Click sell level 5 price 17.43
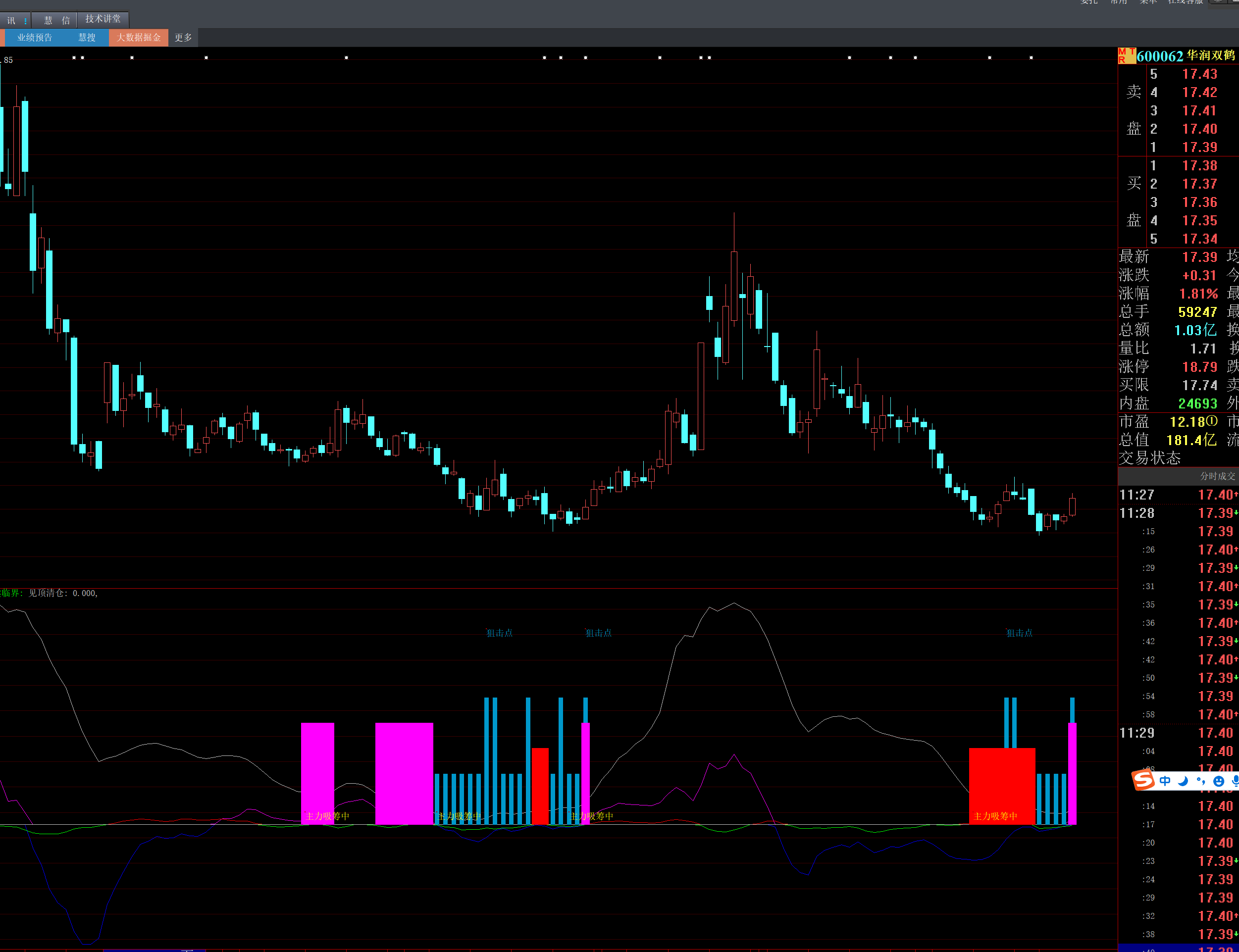 [1199, 74]
